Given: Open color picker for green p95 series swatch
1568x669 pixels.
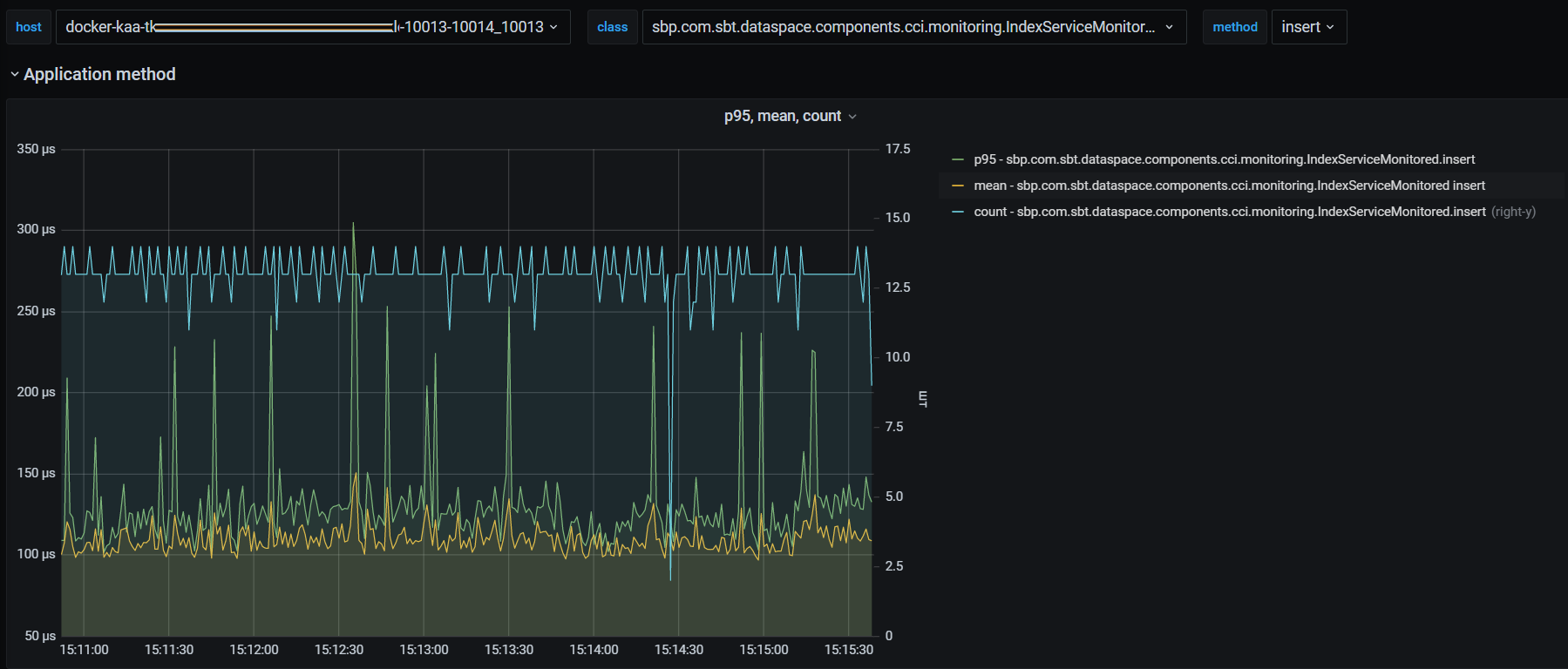Looking at the screenshot, I should tap(958, 159).
